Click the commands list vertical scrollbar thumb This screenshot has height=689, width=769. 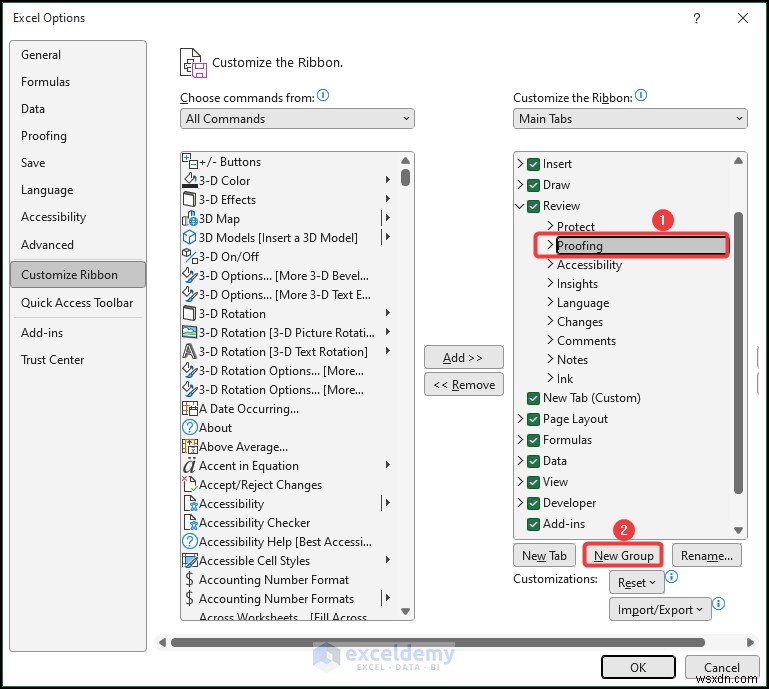pyautogui.click(x=405, y=177)
